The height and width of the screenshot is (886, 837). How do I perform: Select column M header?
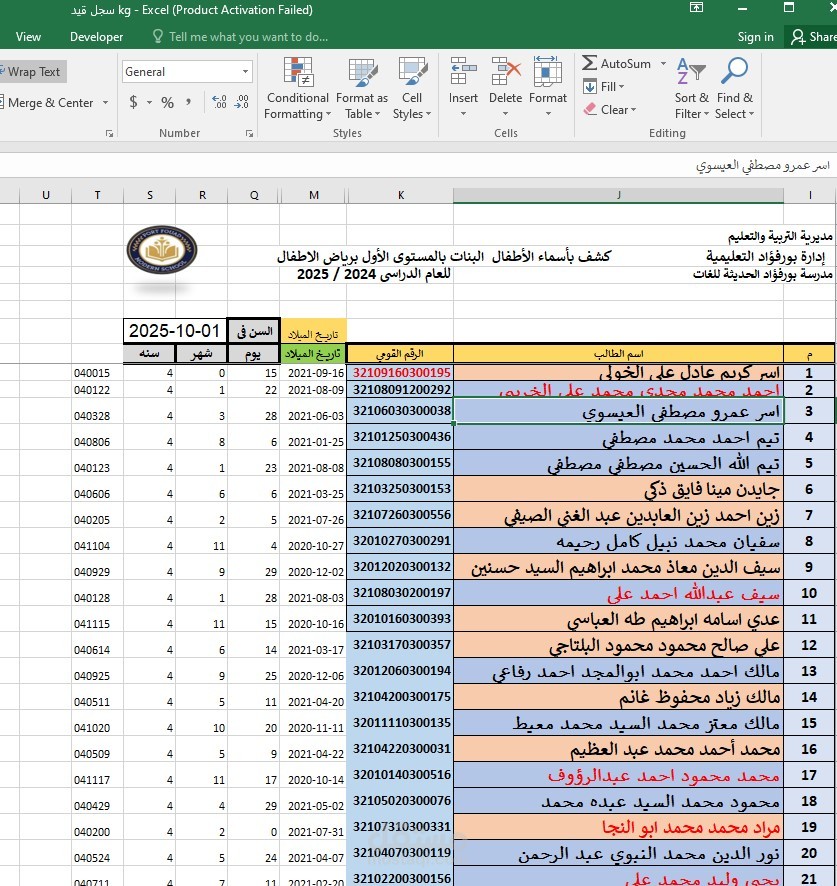pos(314,195)
